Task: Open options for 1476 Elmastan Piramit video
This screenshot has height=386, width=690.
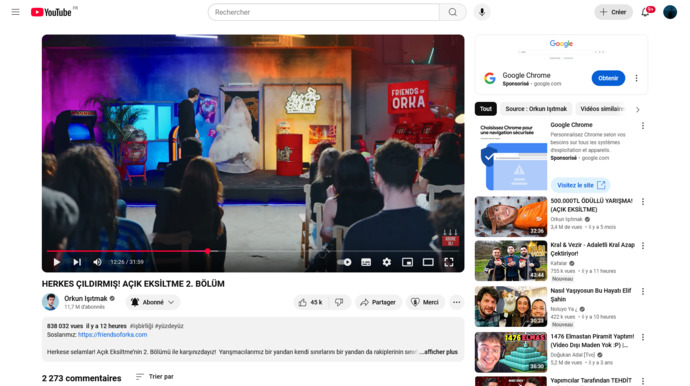Action: [x=643, y=337]
